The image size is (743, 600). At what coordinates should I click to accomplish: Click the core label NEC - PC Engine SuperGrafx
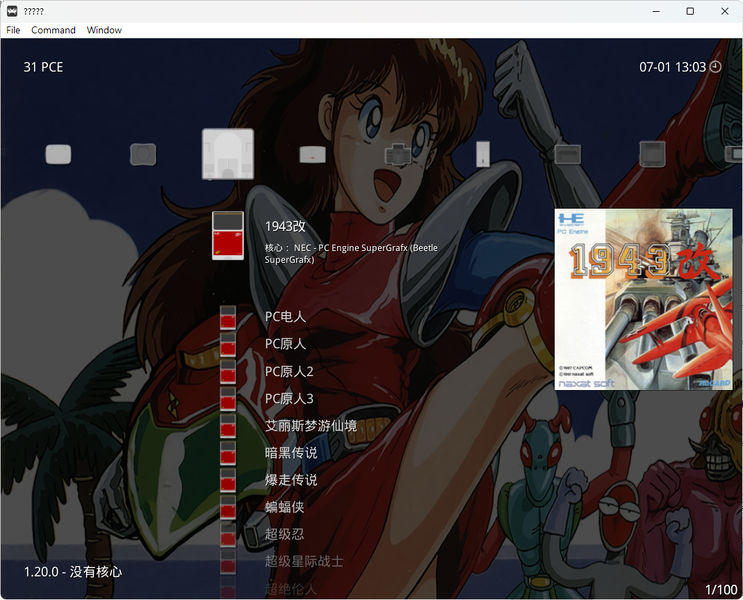point(351,254)
